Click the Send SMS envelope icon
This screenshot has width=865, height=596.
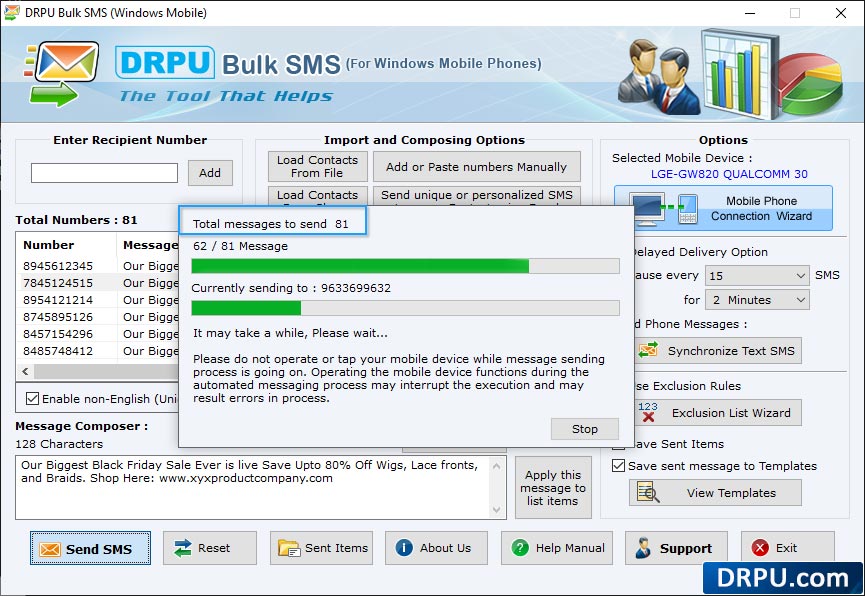pyautogui.click(x=50, y=549)
